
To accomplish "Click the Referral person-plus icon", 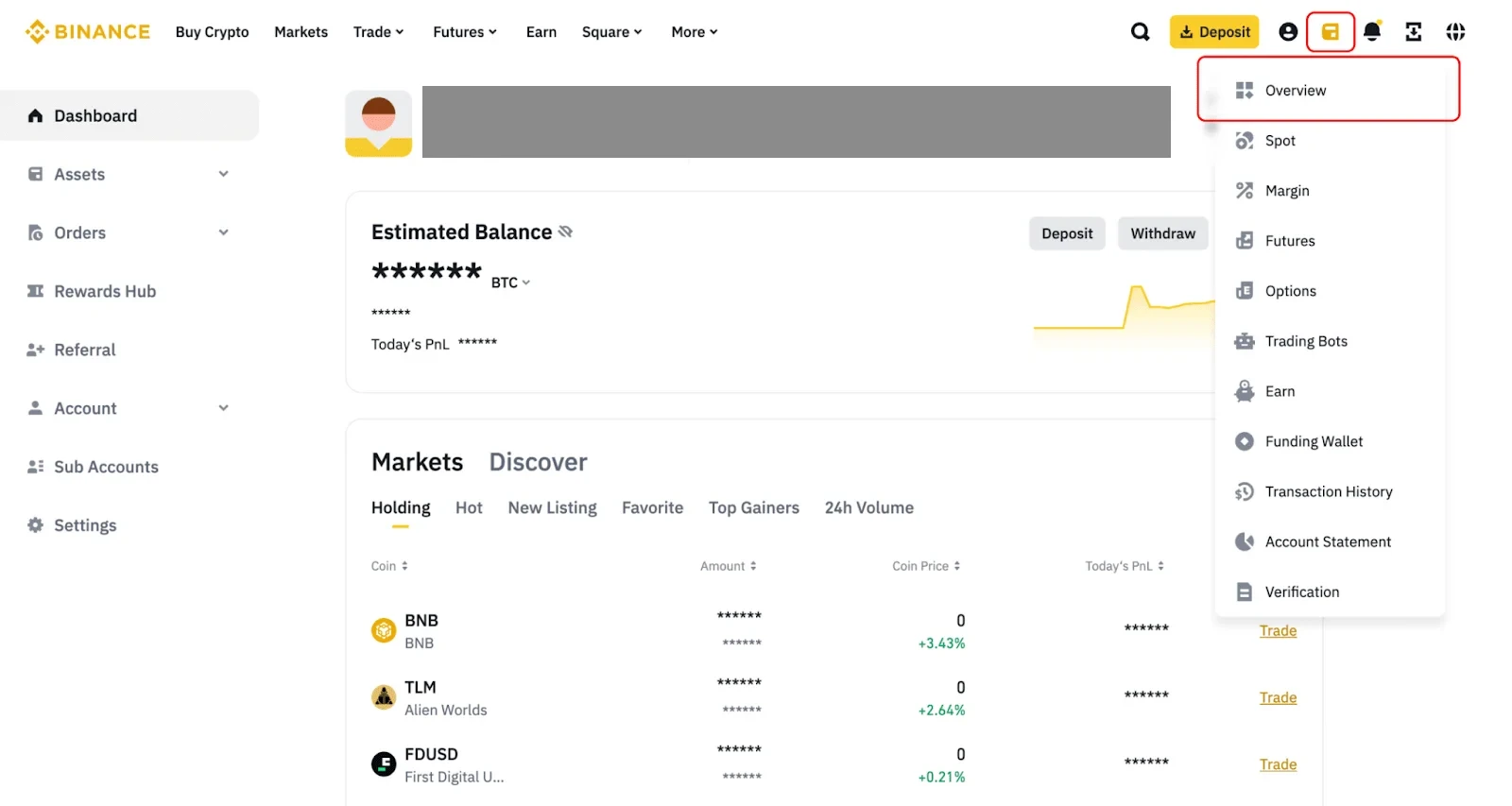I will point(36,350).
